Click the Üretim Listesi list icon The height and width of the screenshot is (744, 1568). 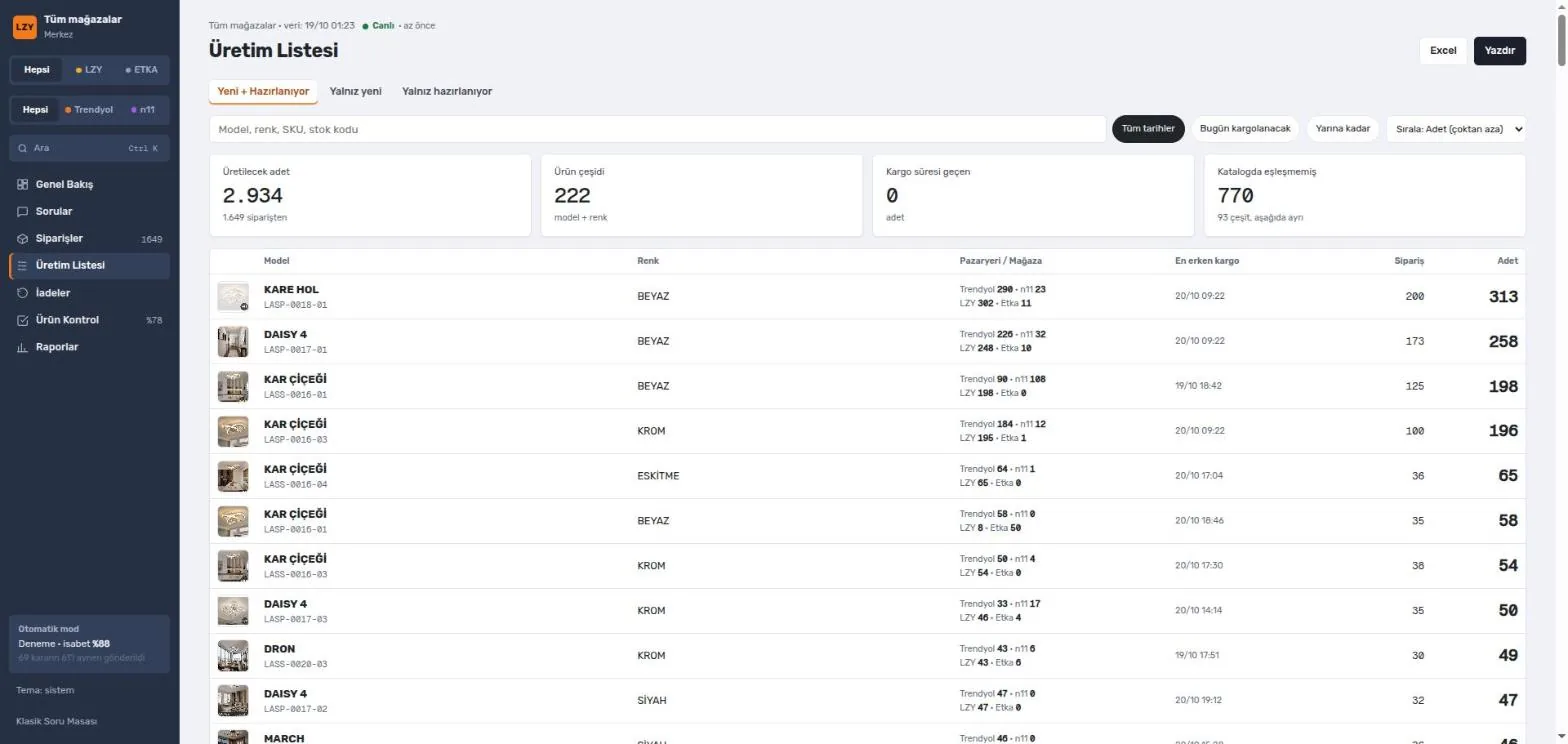pyautogui.click(x=23, y=266)
